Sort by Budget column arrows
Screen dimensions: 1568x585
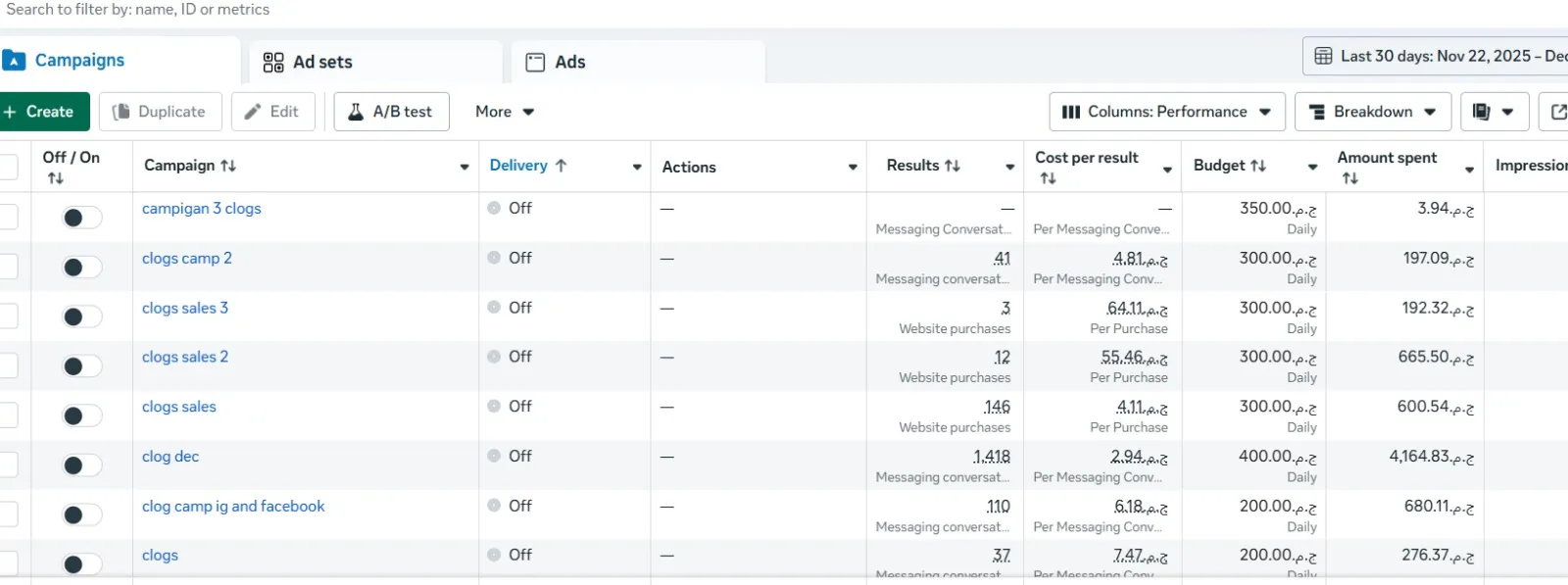1258,166
